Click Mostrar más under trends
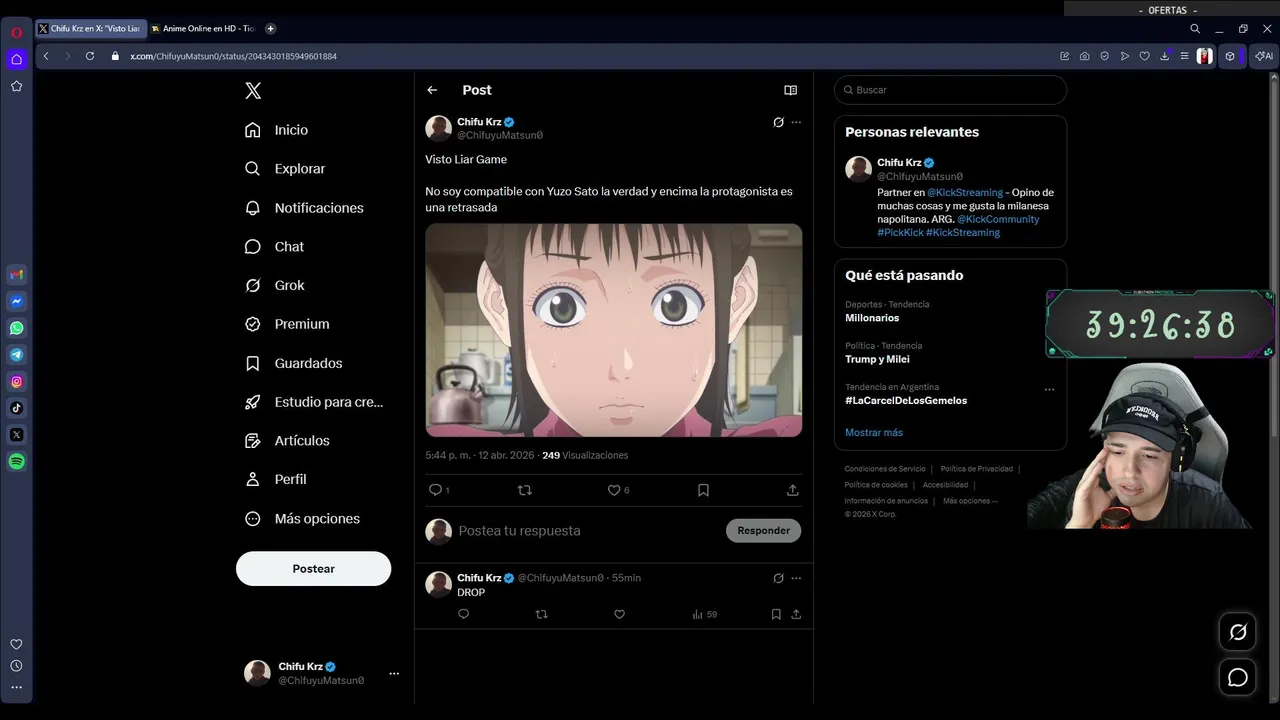 coord(874,432)
